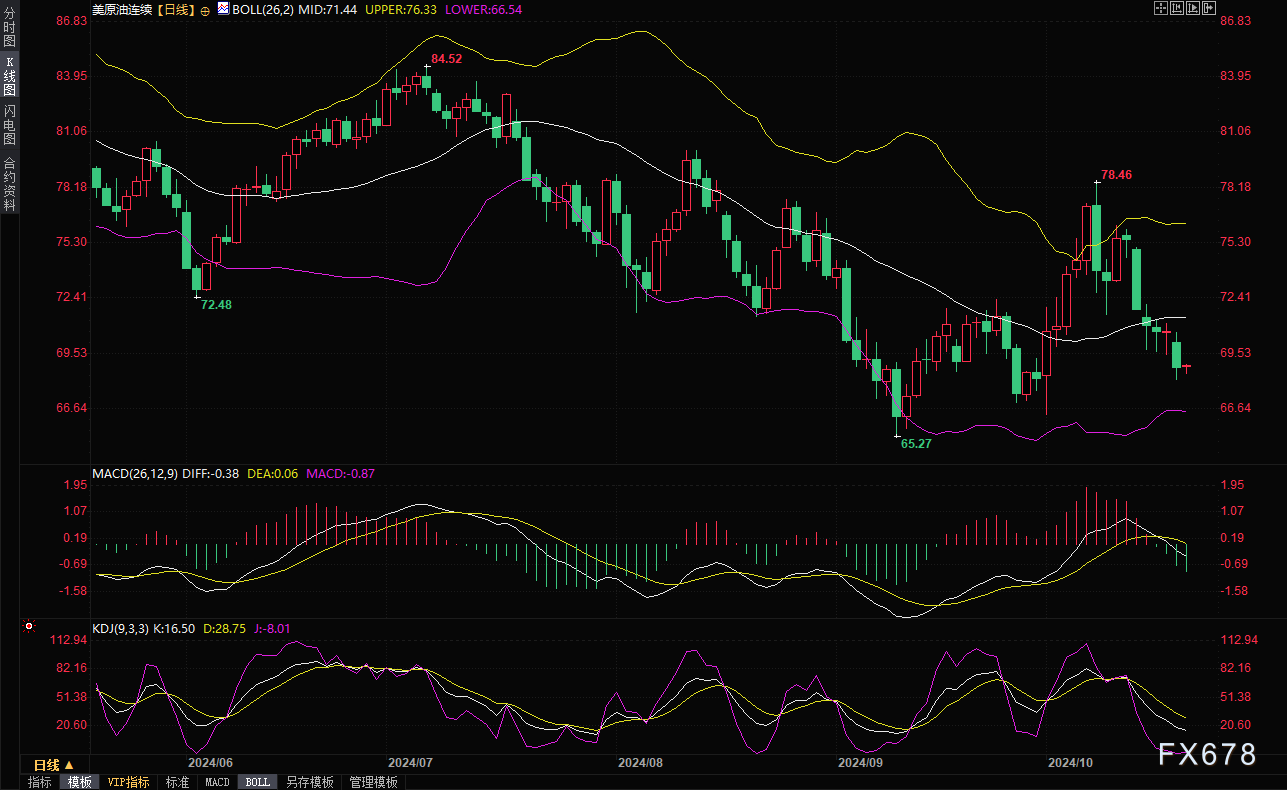Click the circled plus icon beside 日线 title

coord(206,10)
